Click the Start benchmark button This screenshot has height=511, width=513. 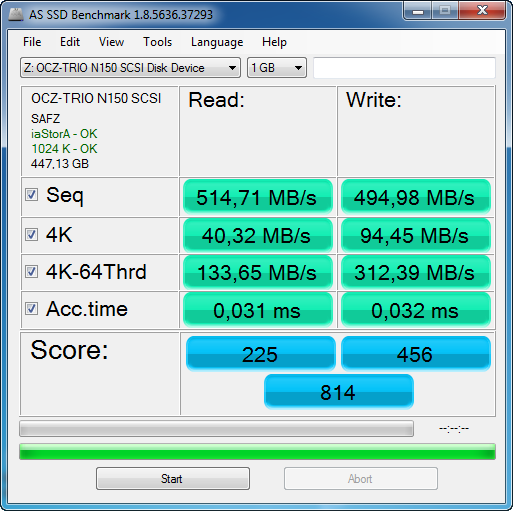click(173, 479)
